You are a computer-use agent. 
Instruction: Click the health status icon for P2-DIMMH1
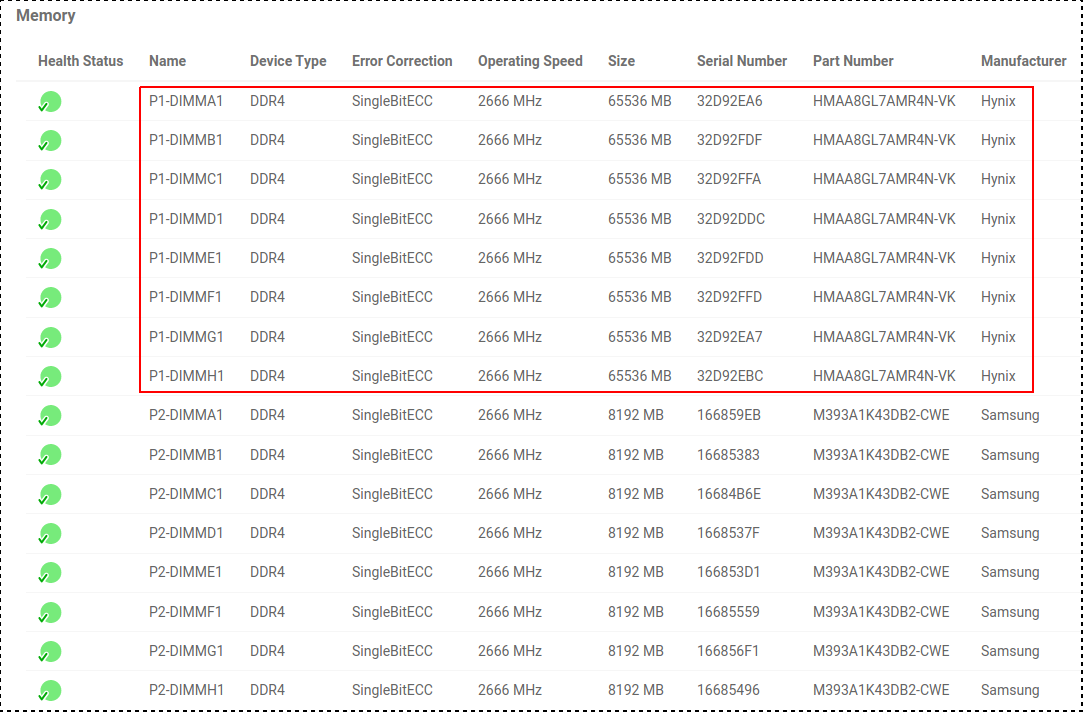[x=50, y=691]
